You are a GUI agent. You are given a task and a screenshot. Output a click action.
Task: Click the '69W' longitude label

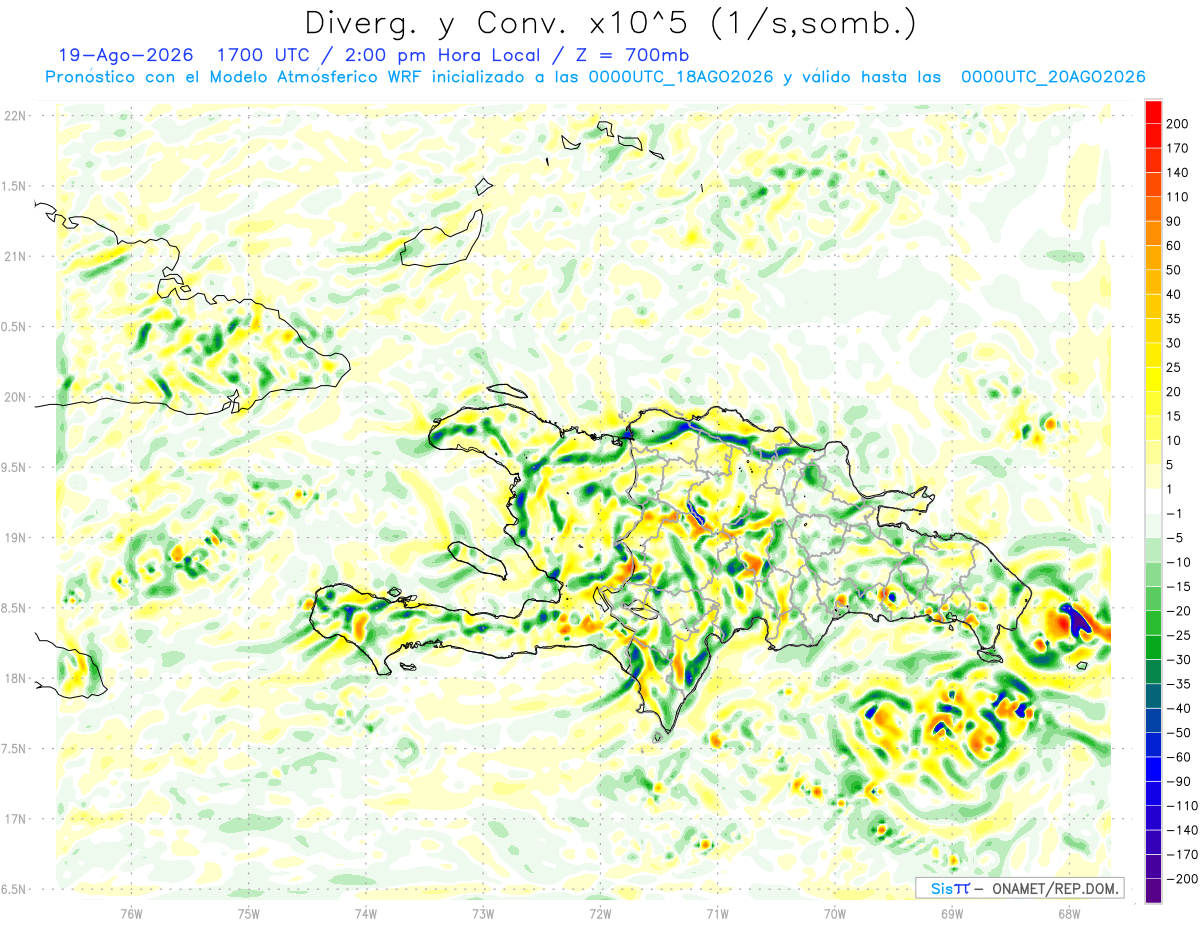952,914
